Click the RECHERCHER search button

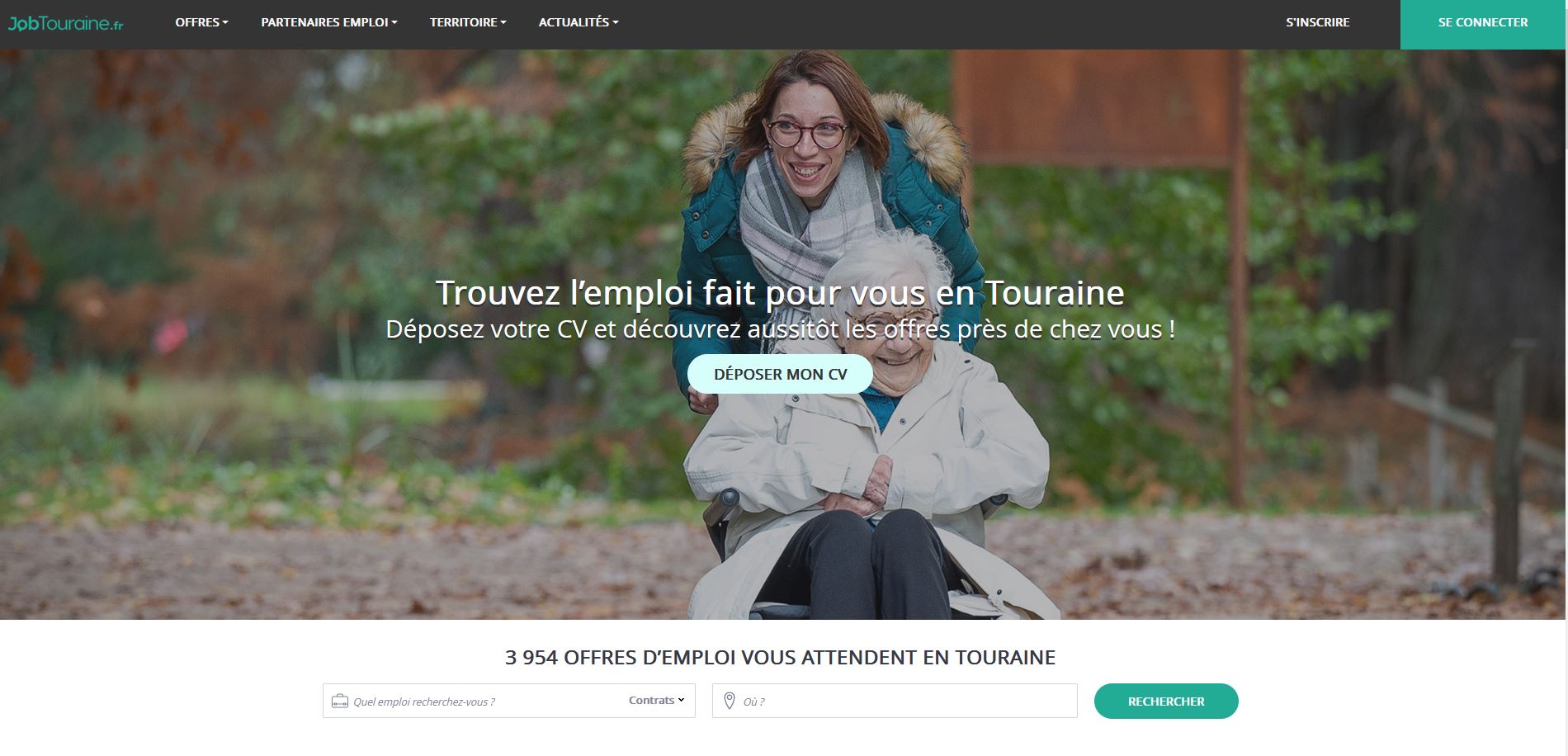point(1166,701)
